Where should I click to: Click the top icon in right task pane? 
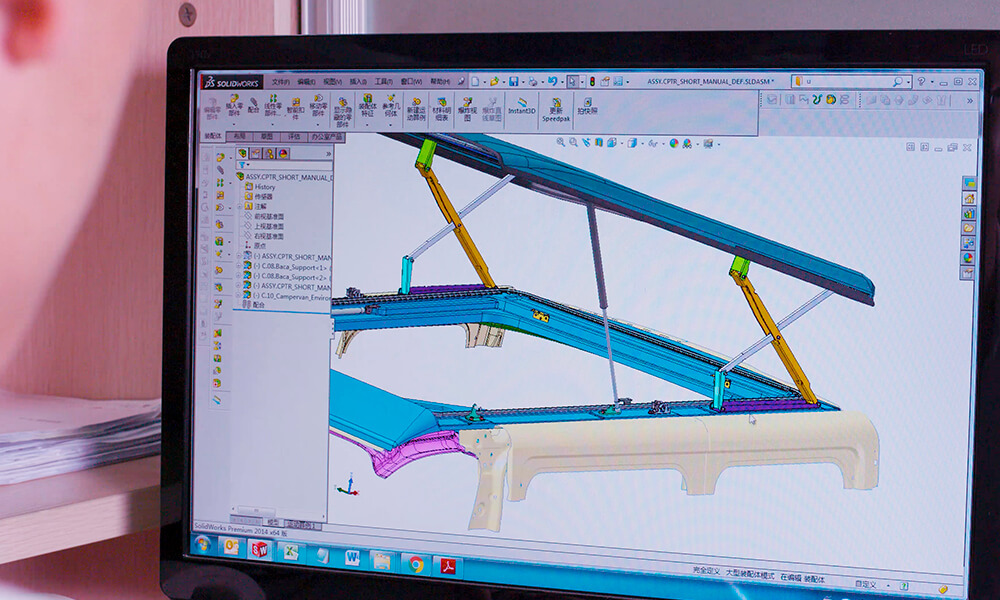tap(969, 183)
